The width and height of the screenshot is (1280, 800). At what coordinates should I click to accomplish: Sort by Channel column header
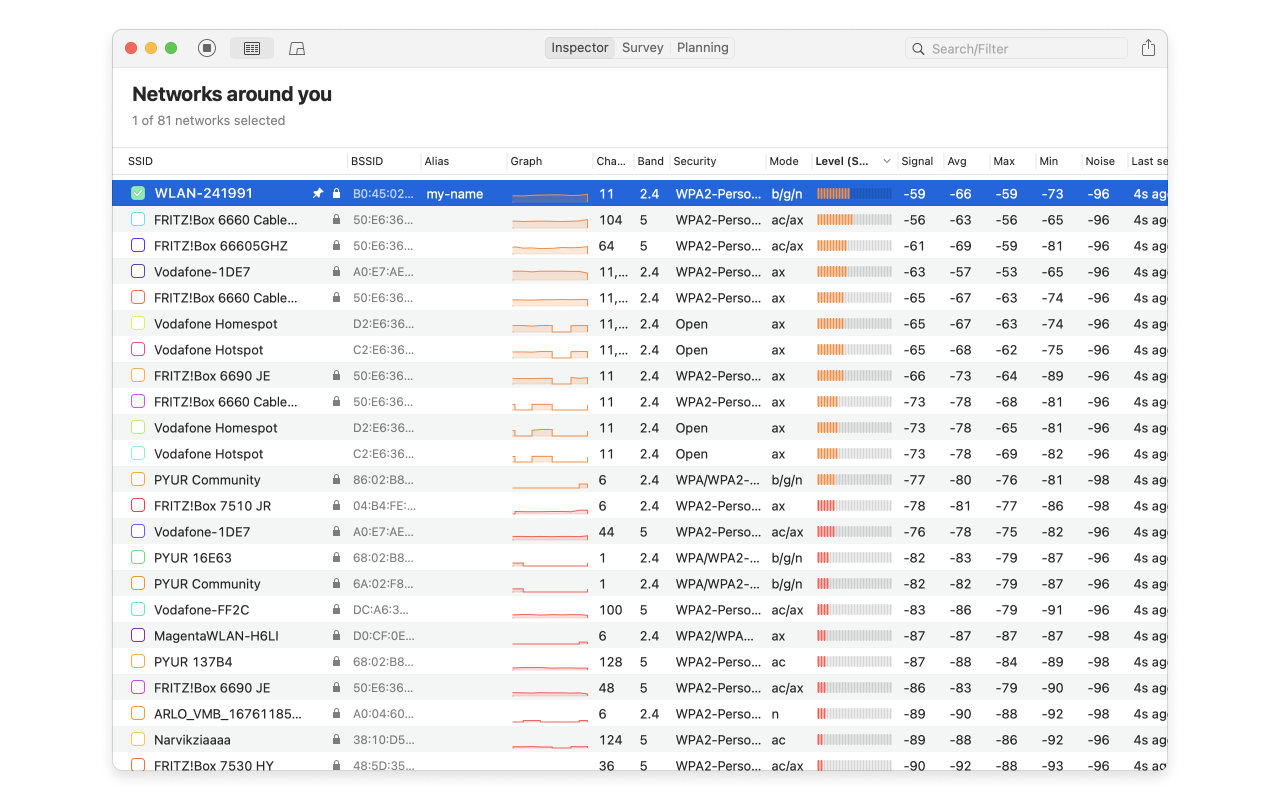pos(610,161)
